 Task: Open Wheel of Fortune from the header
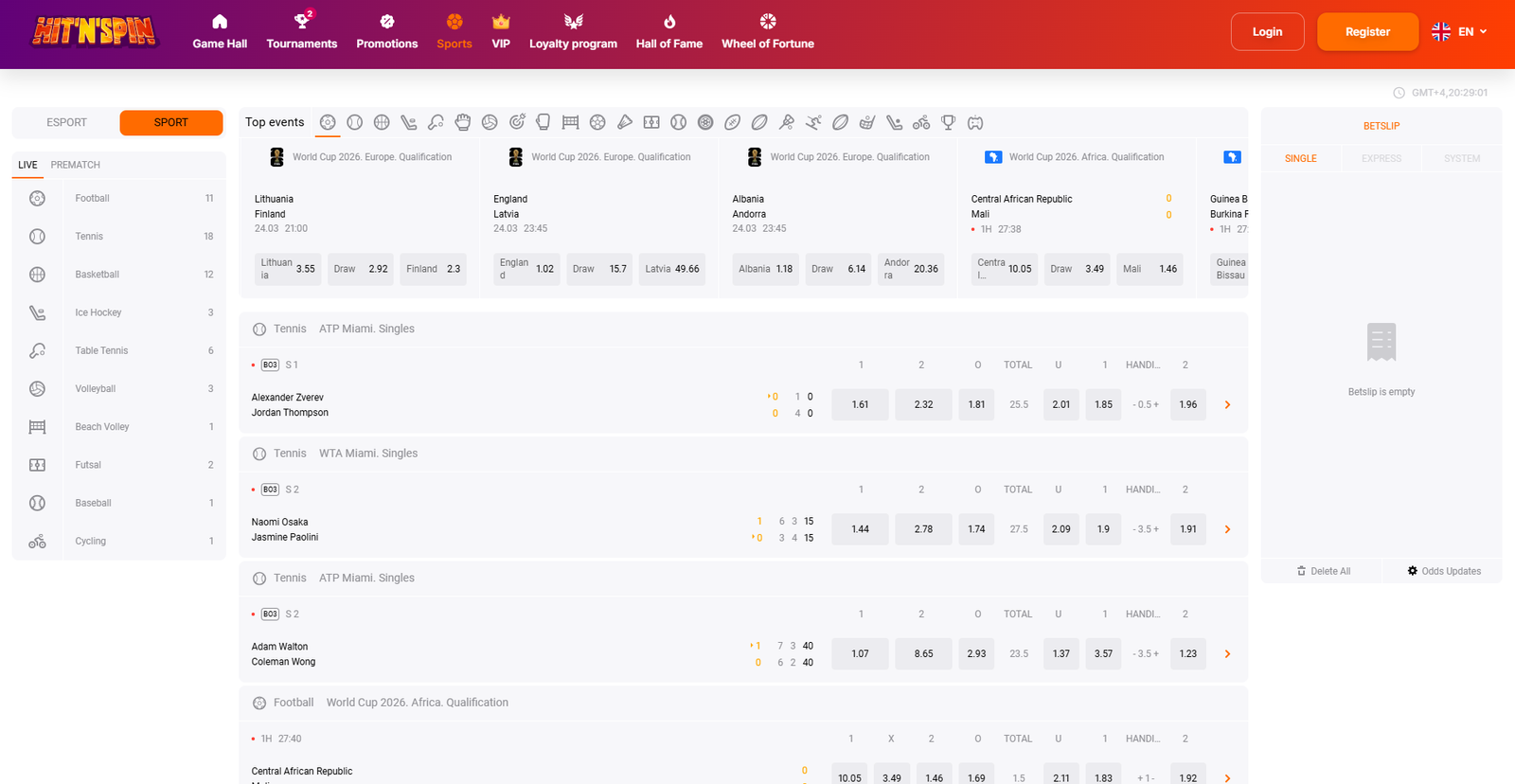[767, 32]
